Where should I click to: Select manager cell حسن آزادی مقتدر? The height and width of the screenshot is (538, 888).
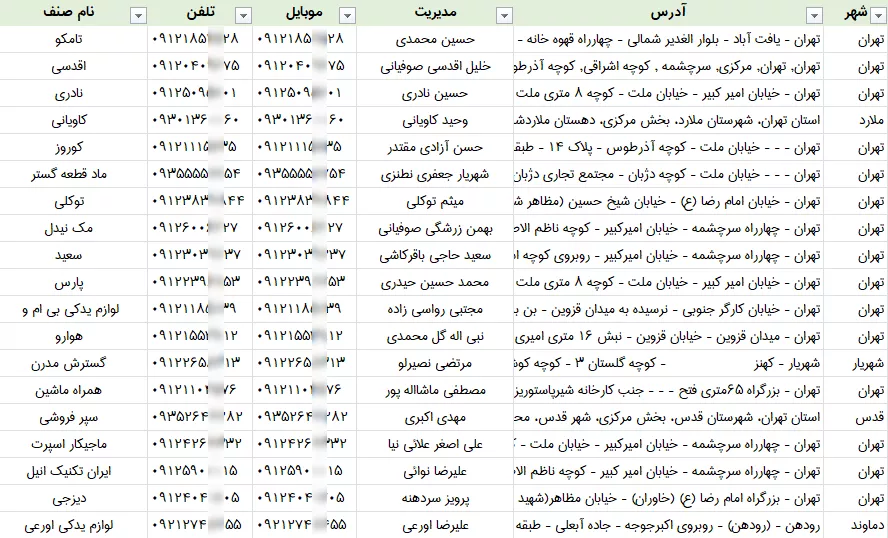pos(435,147)
